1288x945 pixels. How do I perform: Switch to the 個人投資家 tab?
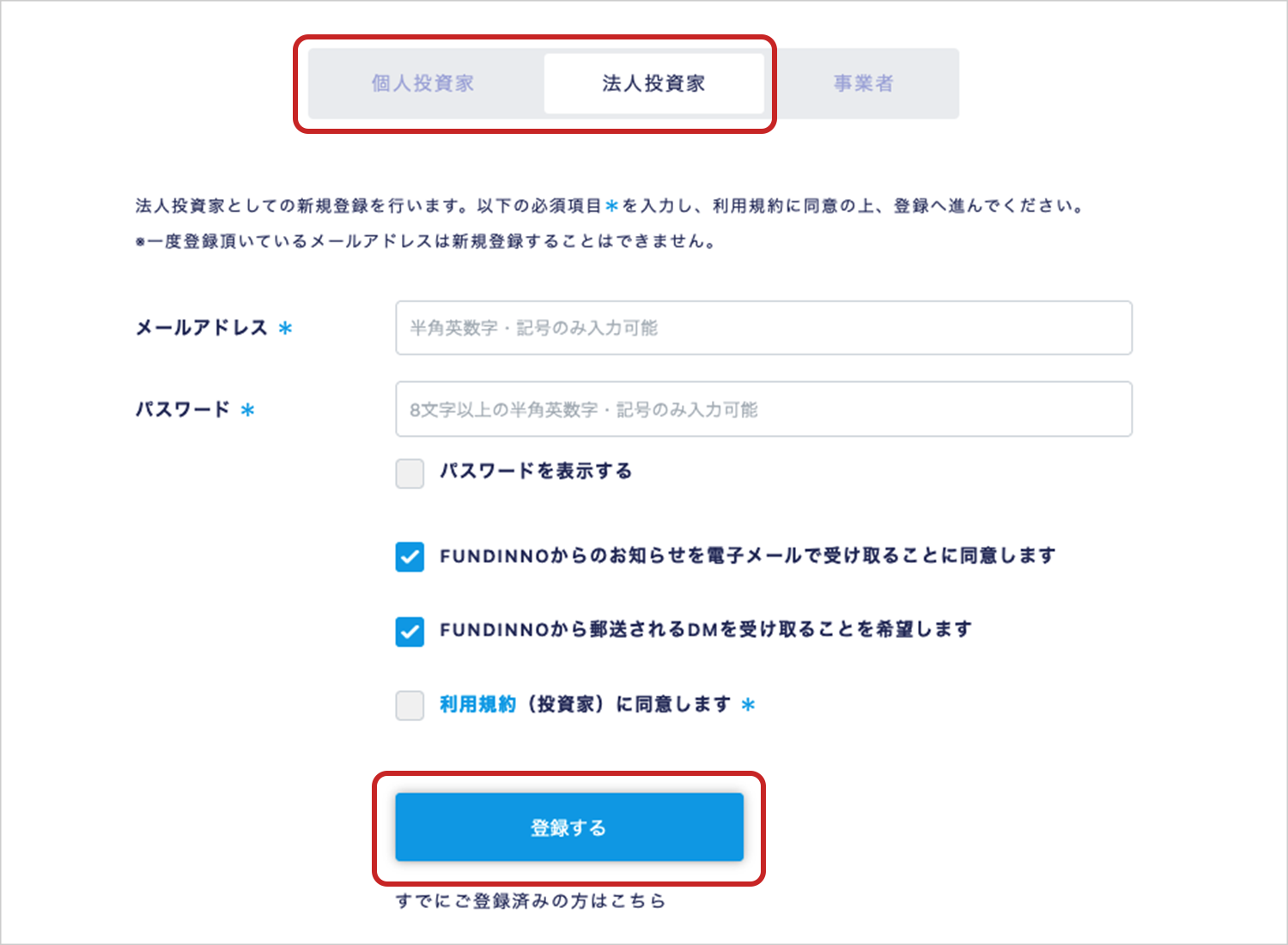[422, 83]
